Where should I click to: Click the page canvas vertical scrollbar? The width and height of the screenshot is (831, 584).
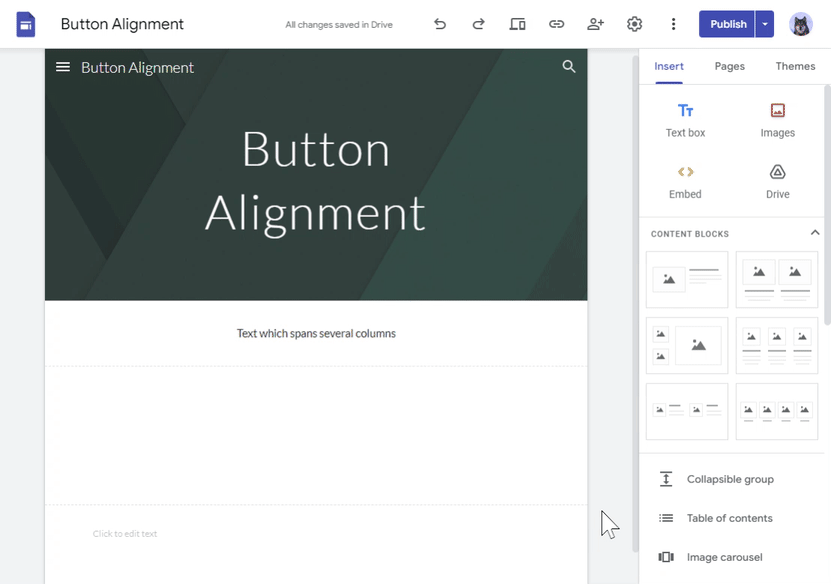[x=635, y=303]
